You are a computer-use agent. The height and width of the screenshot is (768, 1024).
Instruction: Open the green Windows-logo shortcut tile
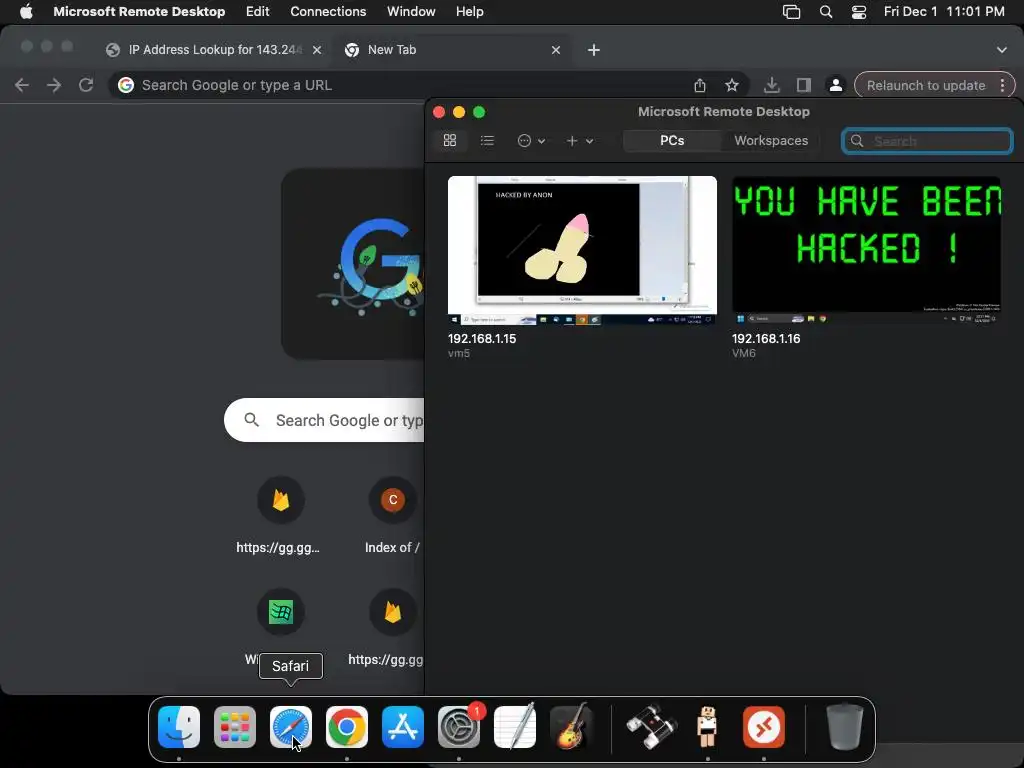pos(281,612)
